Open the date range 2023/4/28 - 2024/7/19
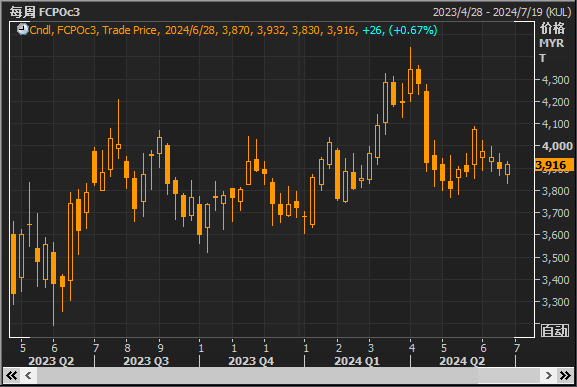 [x=502, y=12]
